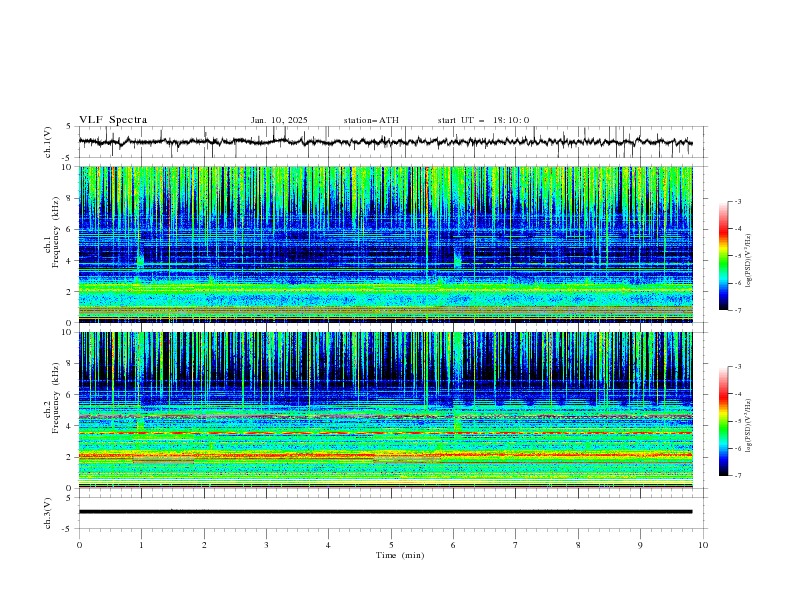Click the ch.1 frequency tick '8'
This screenshot has height=612, width=792.
point(70,198)
